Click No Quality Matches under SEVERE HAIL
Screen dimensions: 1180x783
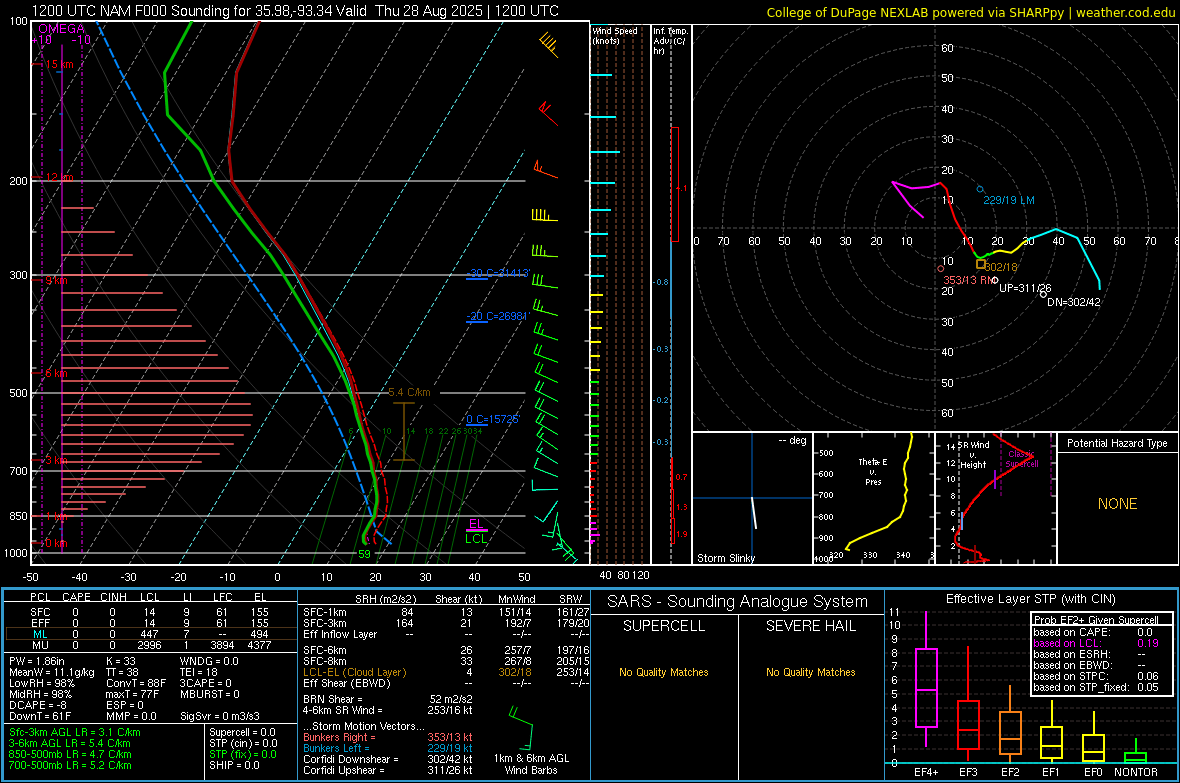coord(810,672)
